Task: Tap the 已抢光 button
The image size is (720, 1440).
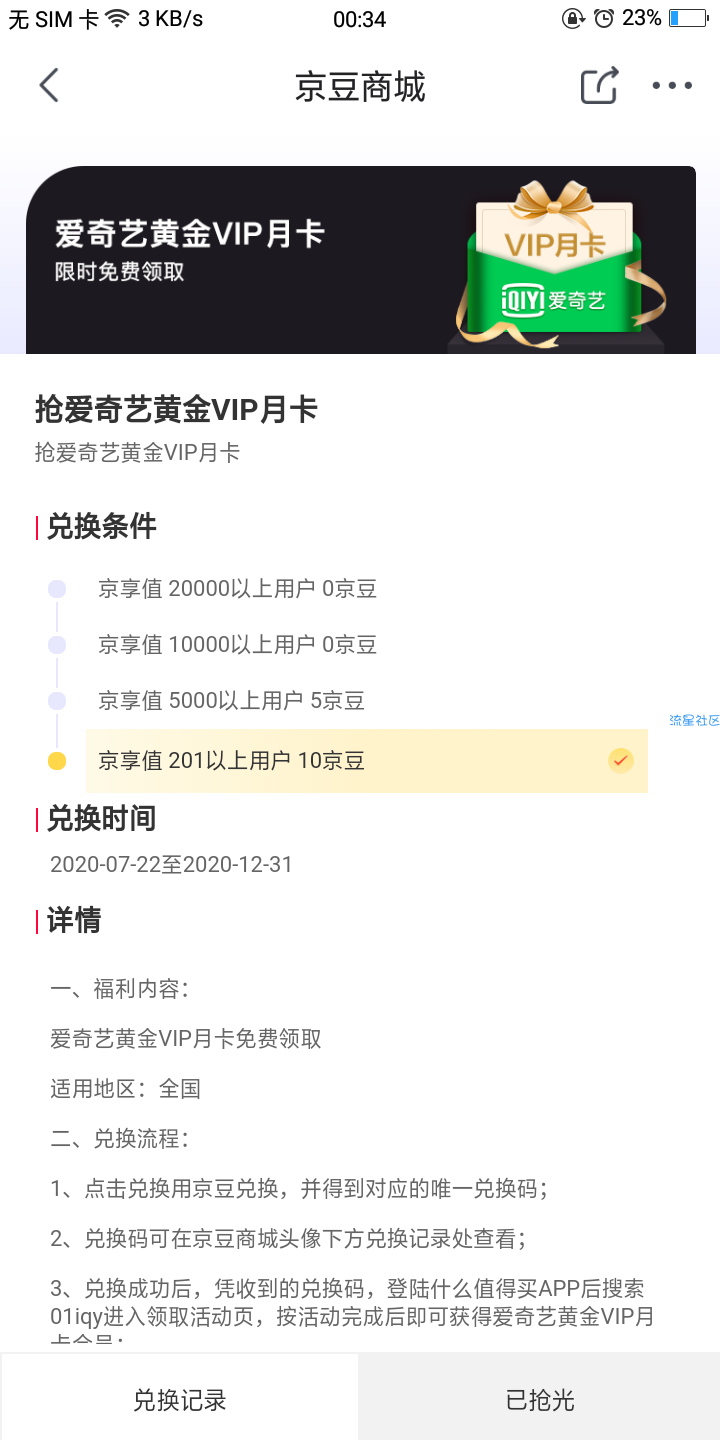Action: (x=540, y=1398)
